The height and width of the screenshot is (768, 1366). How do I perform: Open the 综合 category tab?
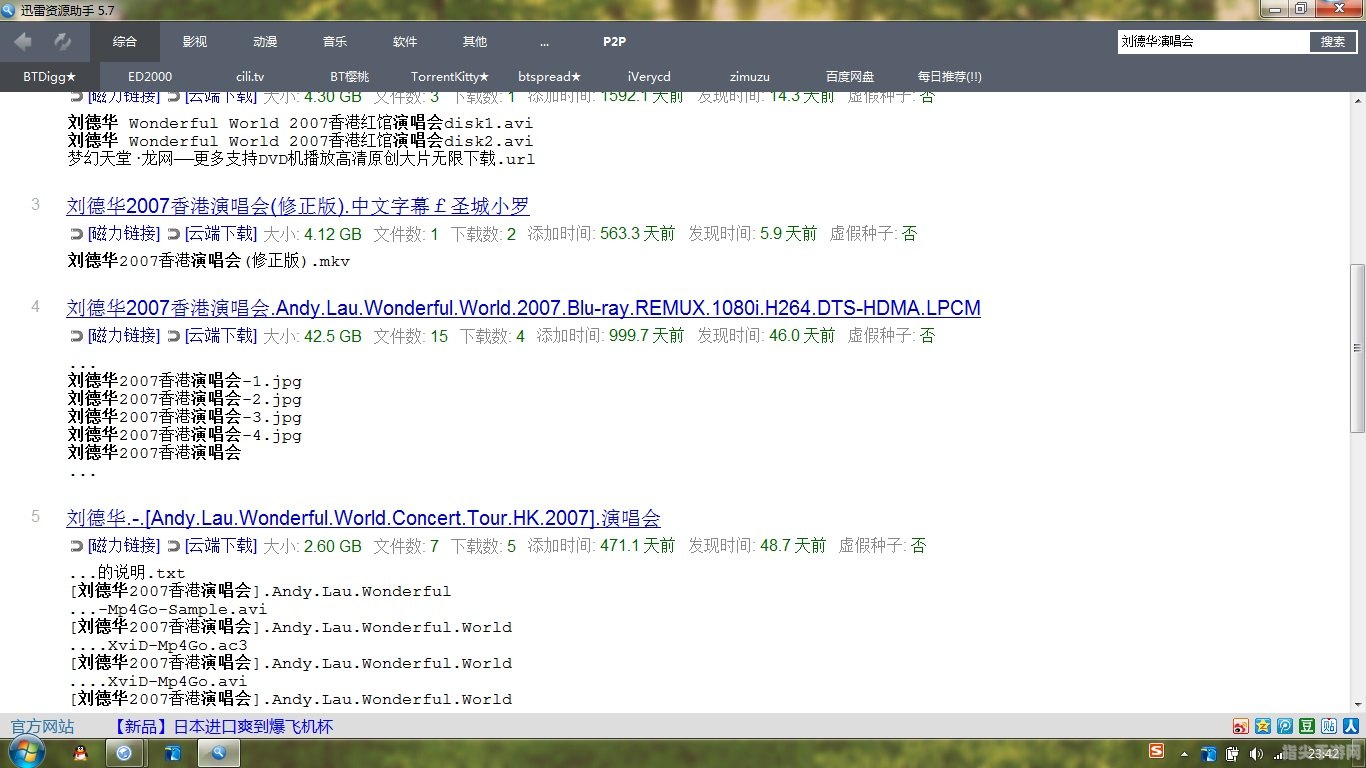[125, 42]
